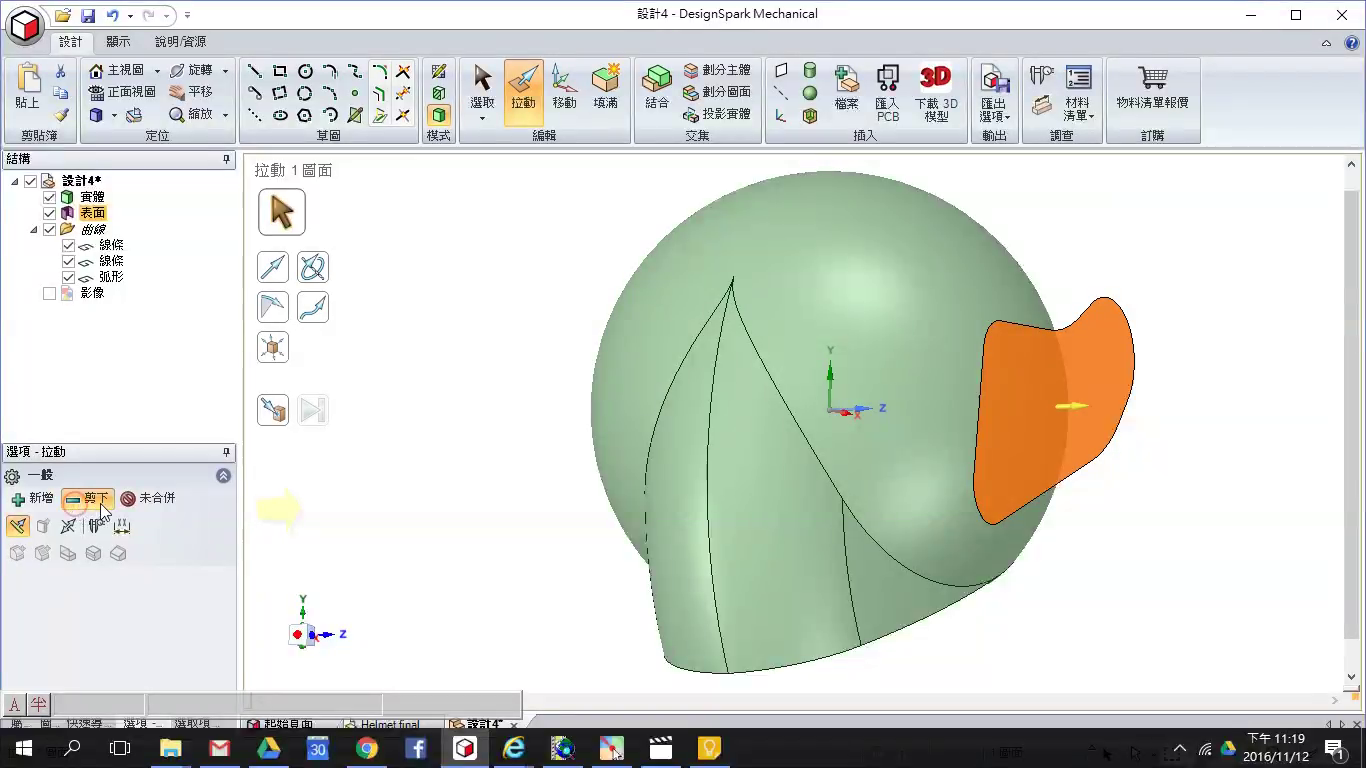The width and height of the screenshot is (1366, 768).
Task: Click the 貼上 paste icon
Action: tap(27, 87)
